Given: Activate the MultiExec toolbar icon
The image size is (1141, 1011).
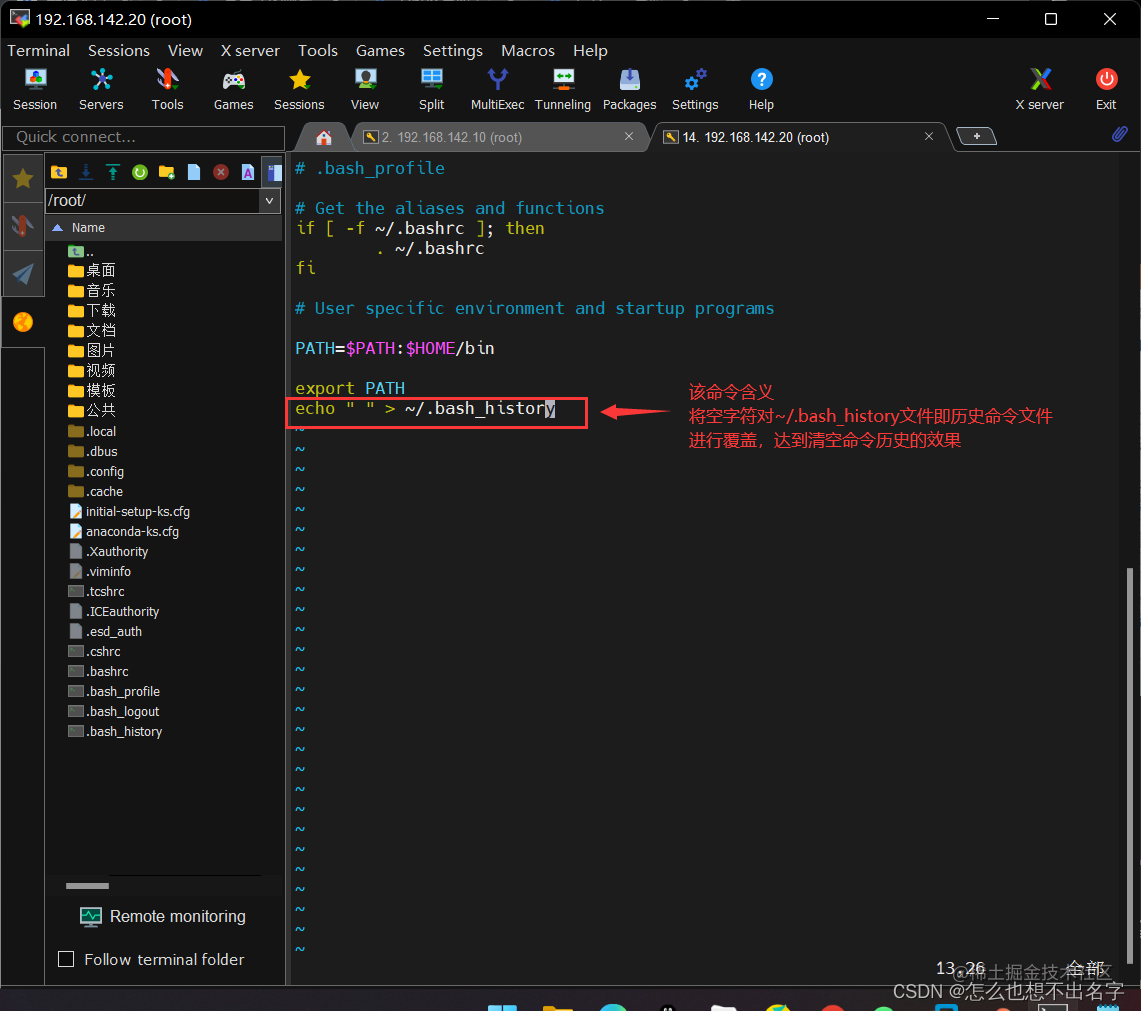Looking at the screenshot, I should click(x=498, y=89).
